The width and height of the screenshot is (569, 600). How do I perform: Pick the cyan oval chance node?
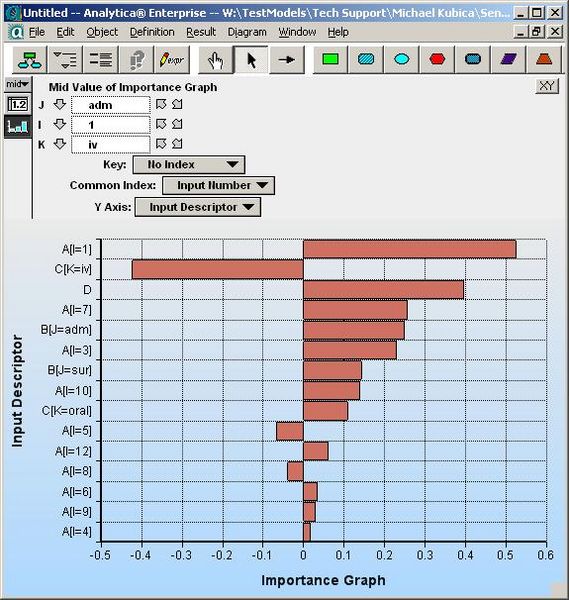(402, 59)
